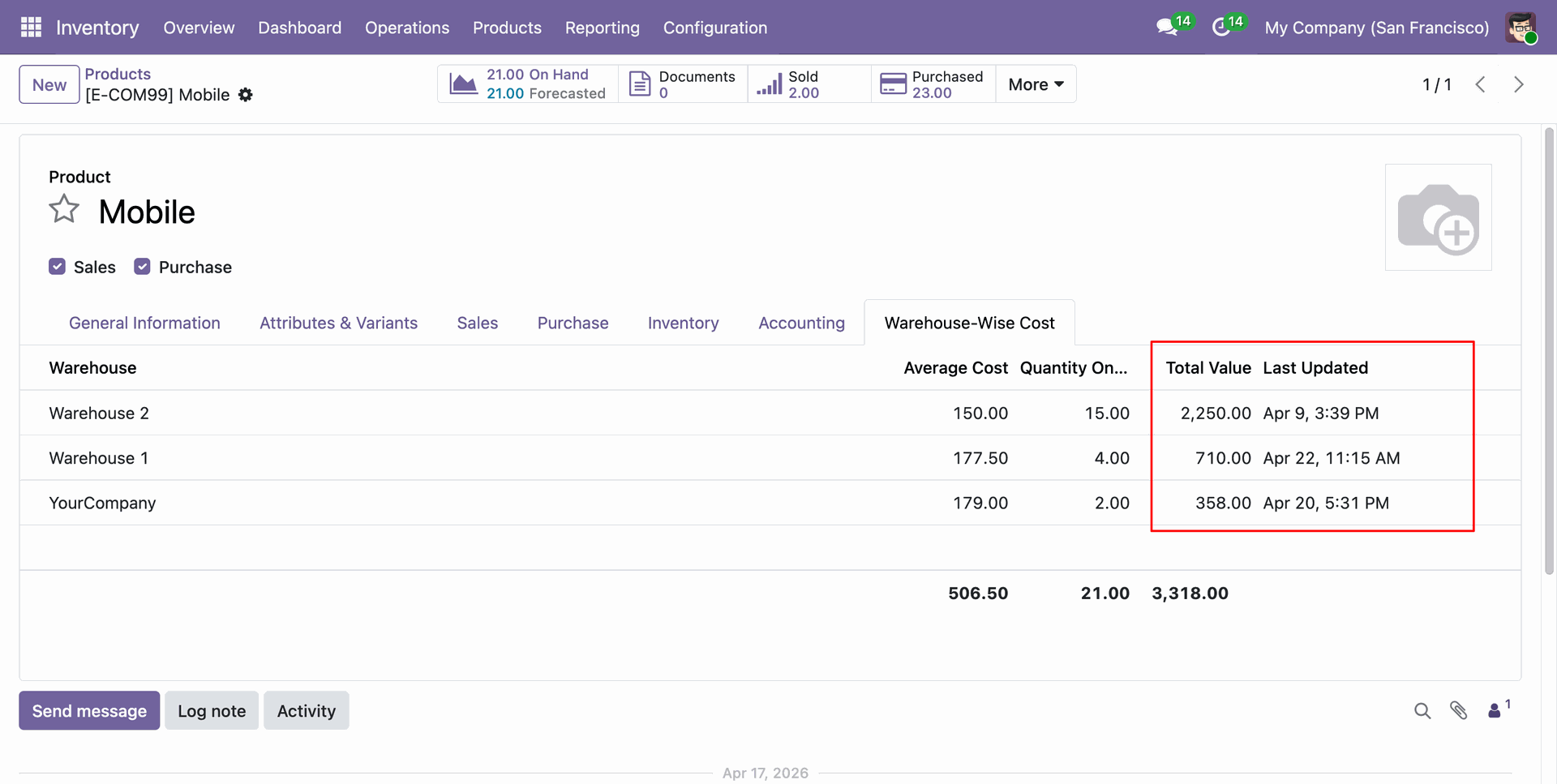Select the YourCompany row
Image resolution: width=1557 pixels, height=784 pixels.
click(x=770, y=503)
